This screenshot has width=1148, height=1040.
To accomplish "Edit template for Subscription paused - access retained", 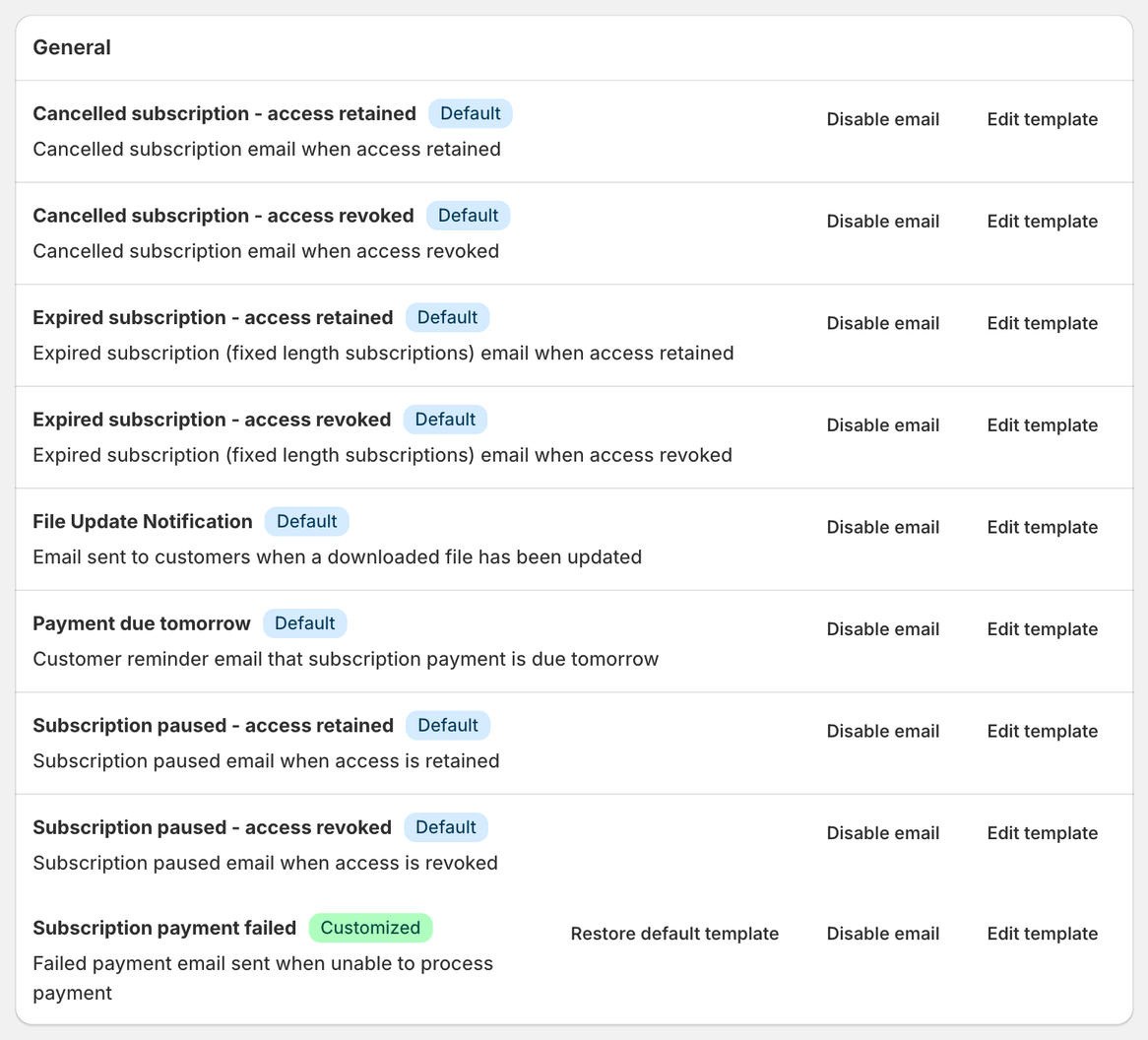I will tap(1042, 731).
